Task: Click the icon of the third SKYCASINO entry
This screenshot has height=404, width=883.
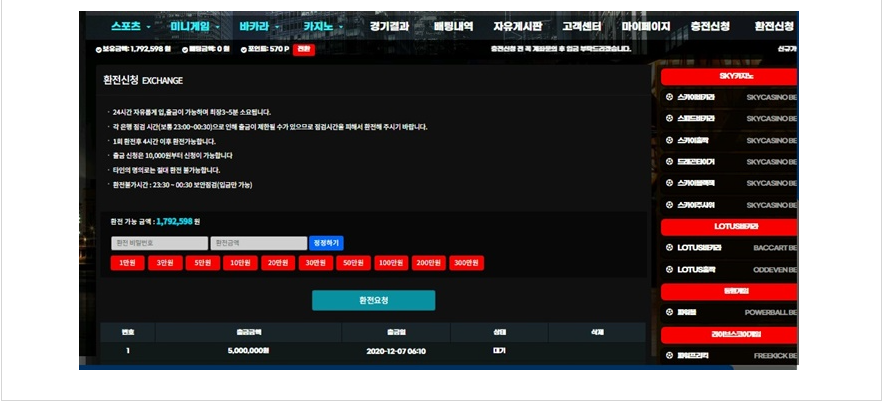Action: [668, 140]
